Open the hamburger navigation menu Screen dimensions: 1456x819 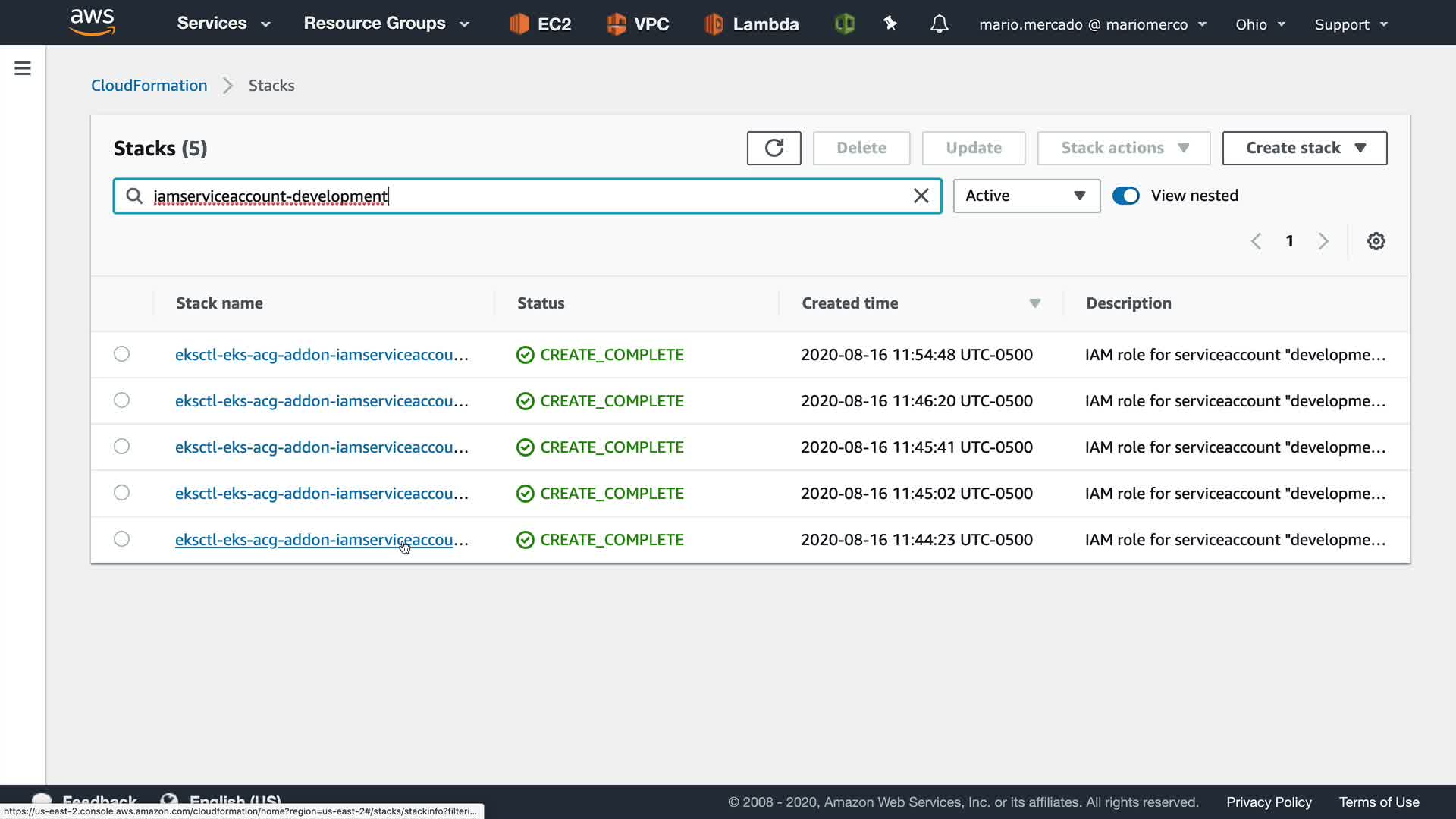[23, 68]
